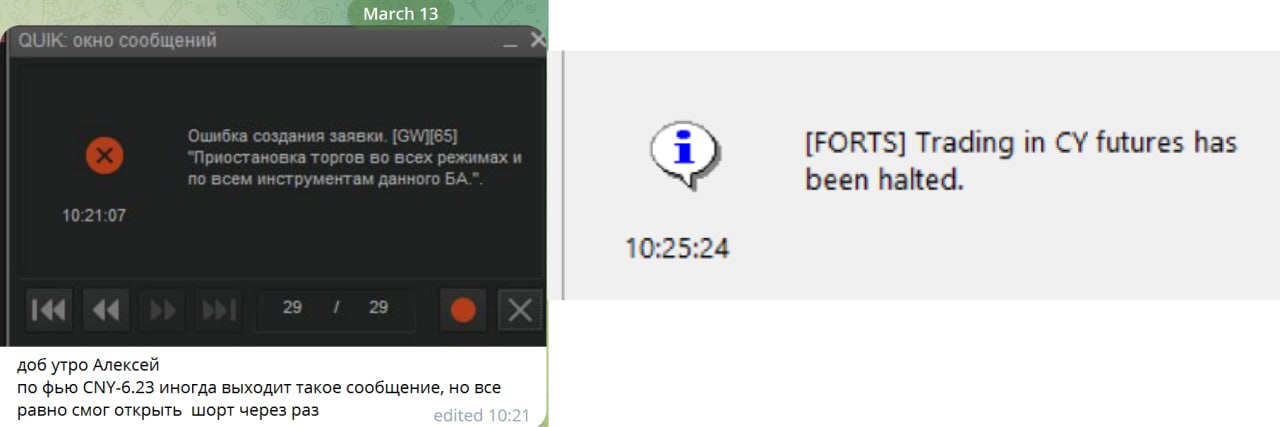Click the 10:25:24 notification timestamp
Viewport: 1280px width, 427px height.
677,248
